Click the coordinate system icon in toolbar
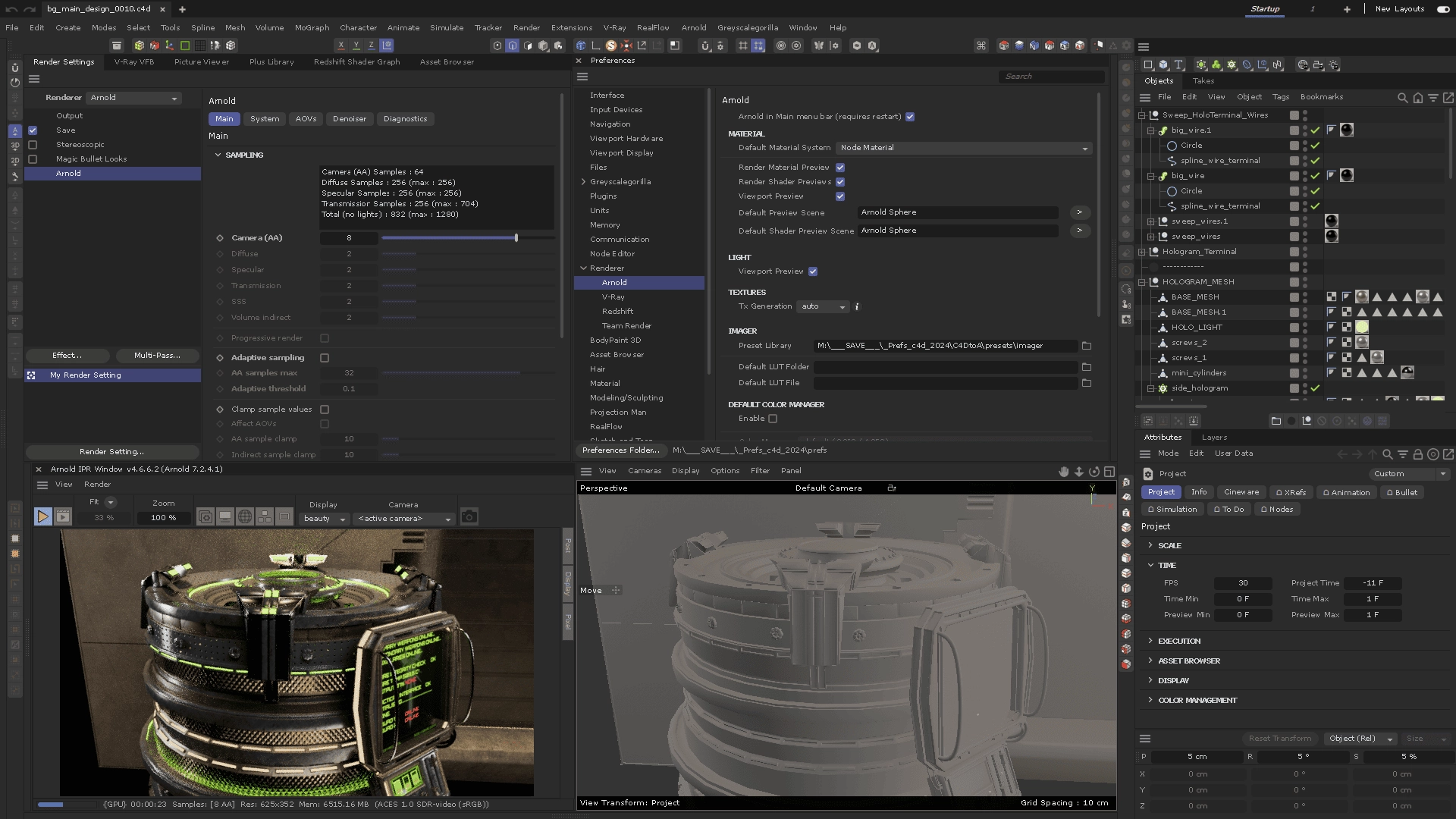The height and width of the screenshot is (819, 1456). (x=387, y=45)
